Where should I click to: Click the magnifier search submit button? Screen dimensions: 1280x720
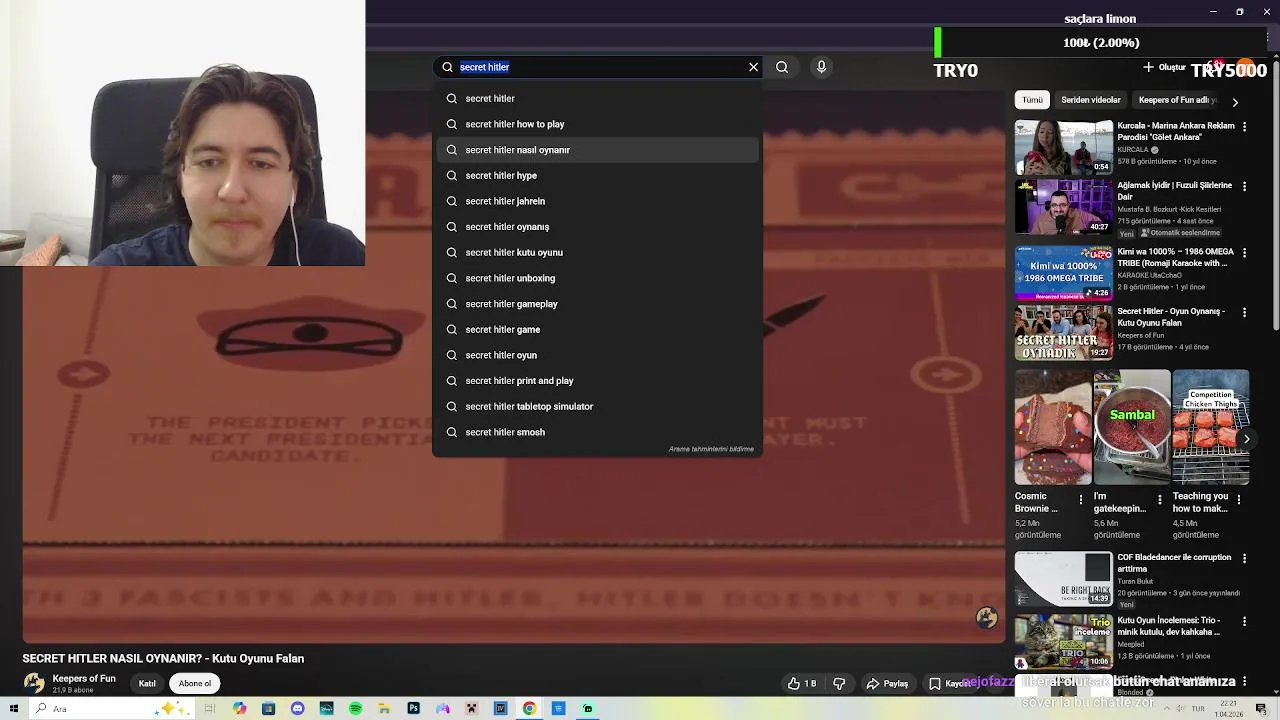(x=782, y=67)
